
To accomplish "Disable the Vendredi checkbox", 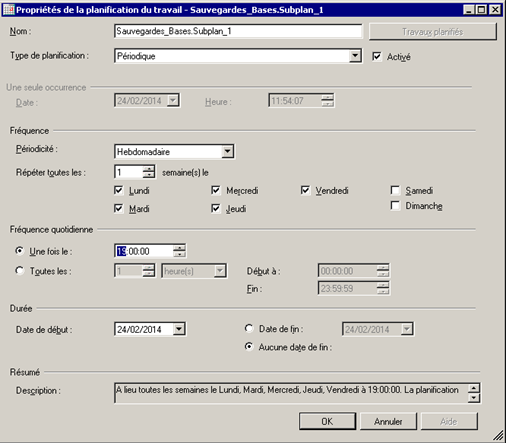I will [x=305, y=190].
